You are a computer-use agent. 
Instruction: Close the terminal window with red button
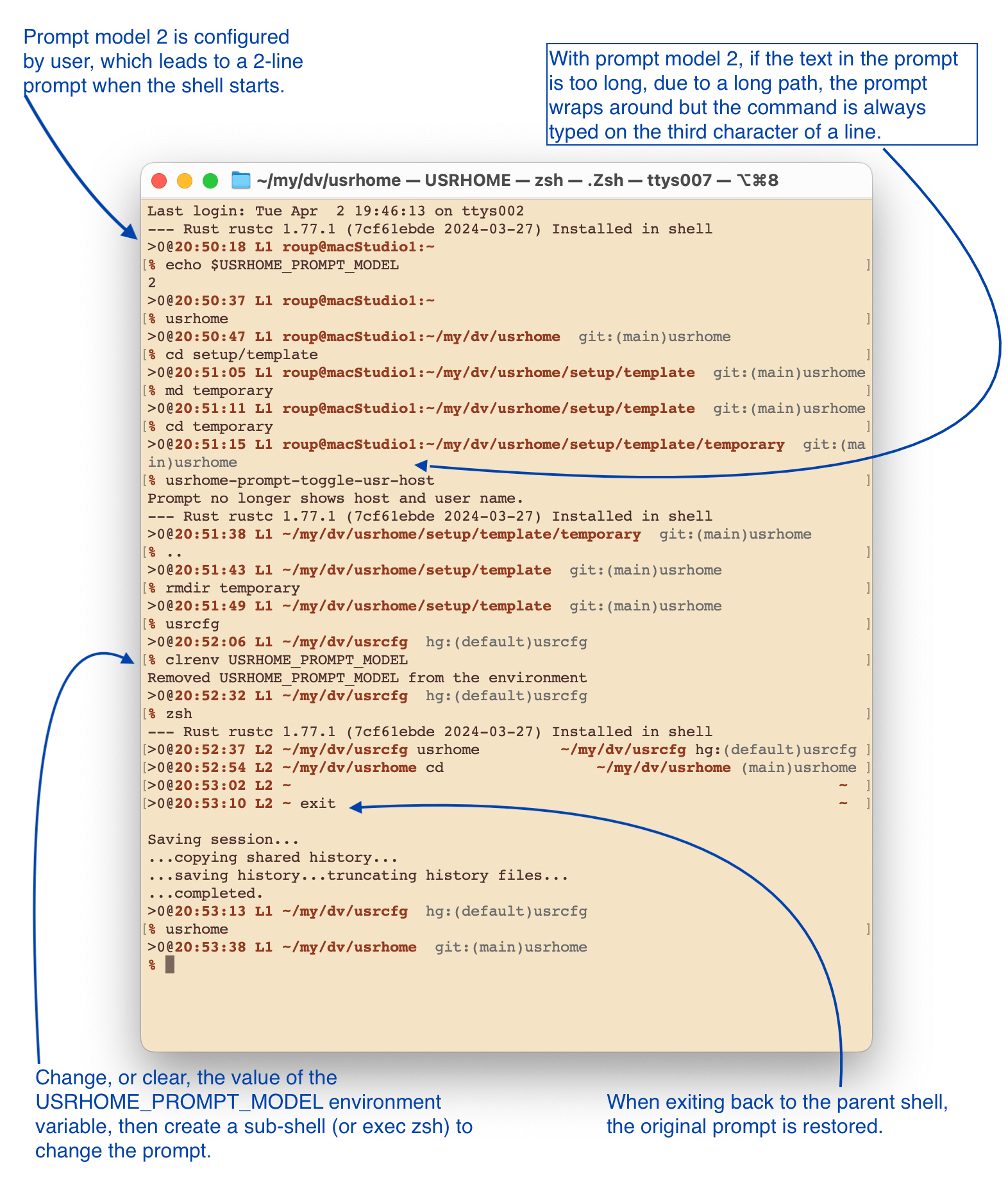(x=159, y=181)
